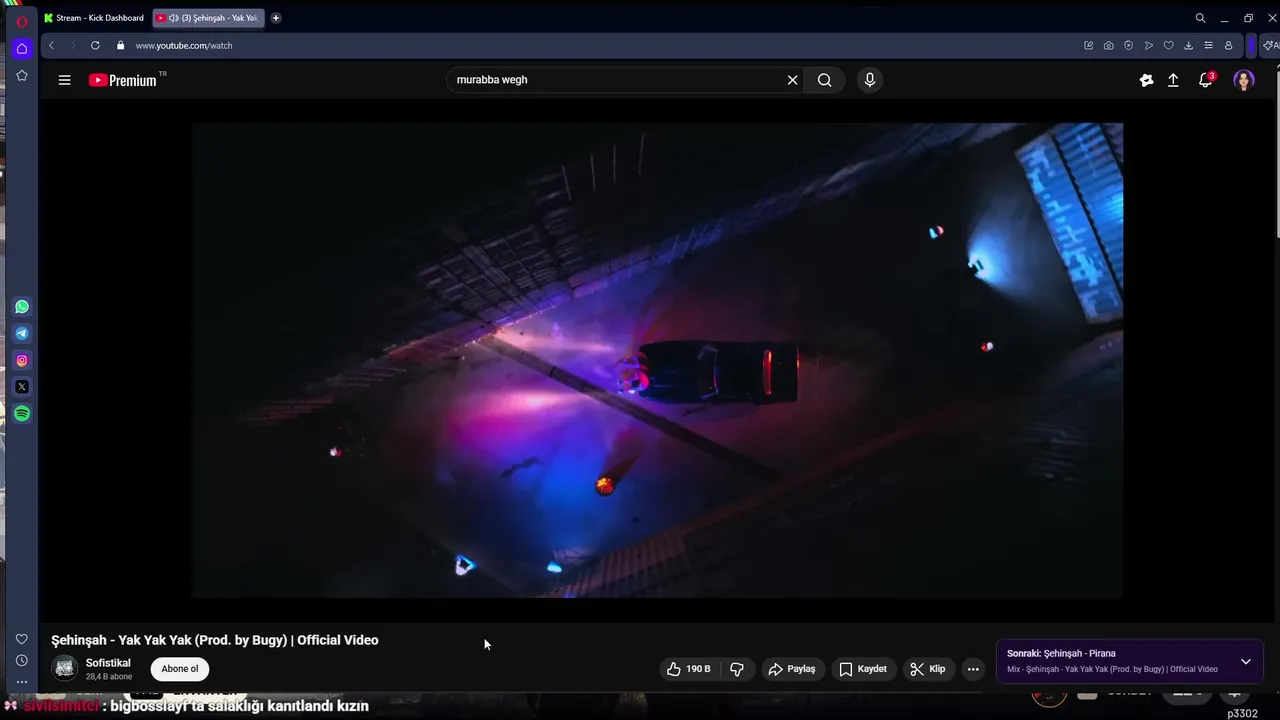Click the browser tab search magnifier

1200,18
